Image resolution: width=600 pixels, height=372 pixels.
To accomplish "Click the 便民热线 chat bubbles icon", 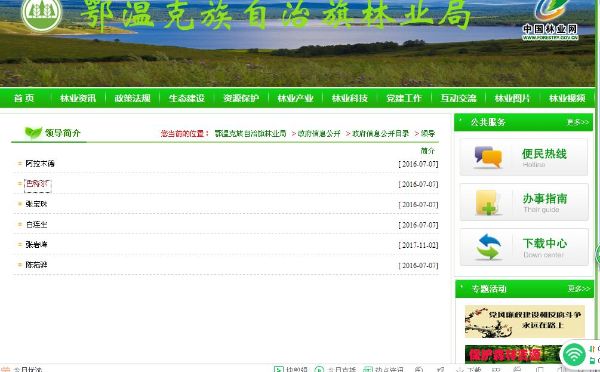I will click(488, 157).
